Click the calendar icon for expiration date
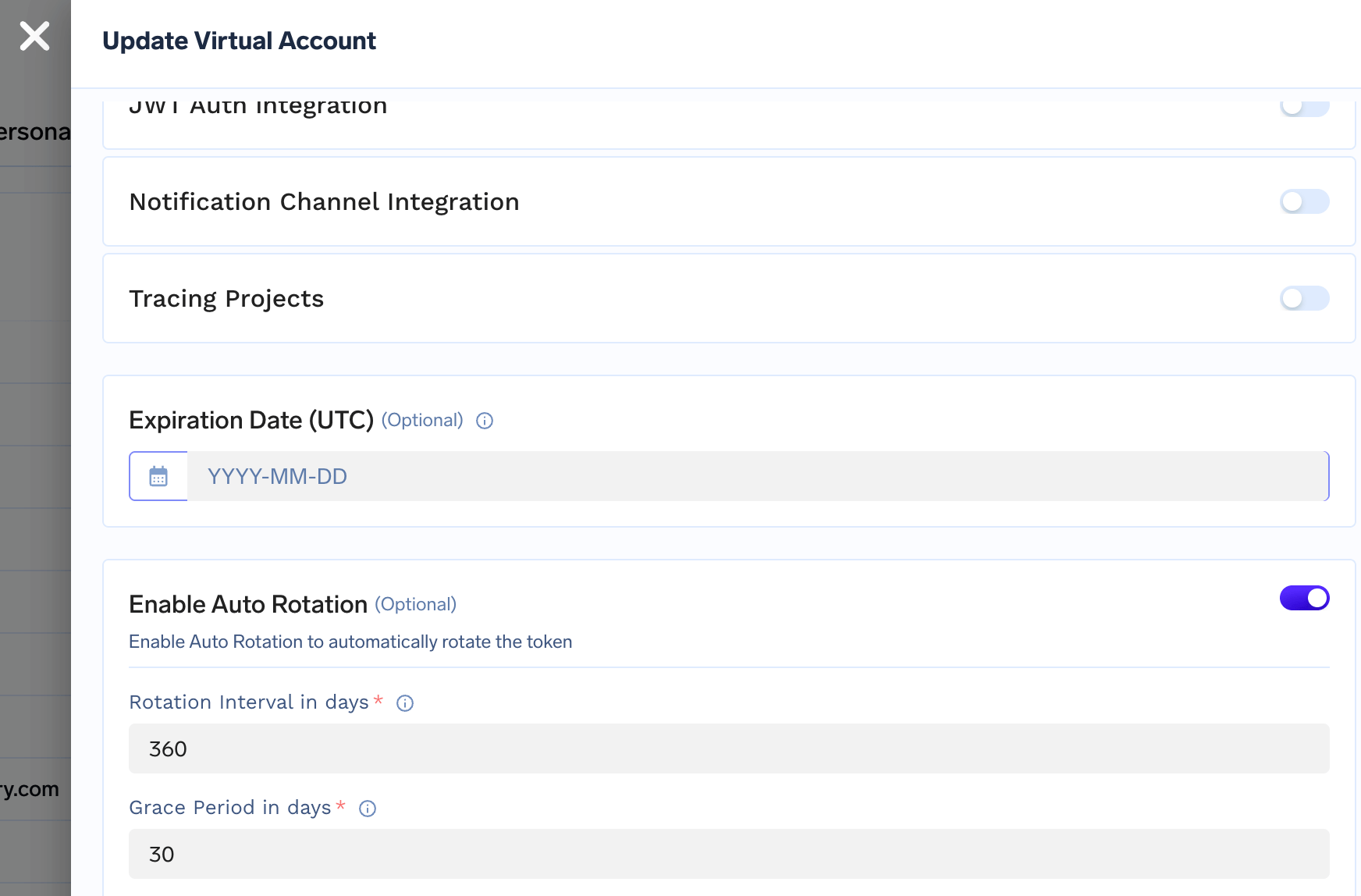Screen dimensions: 1361x896 click(158, 476)
